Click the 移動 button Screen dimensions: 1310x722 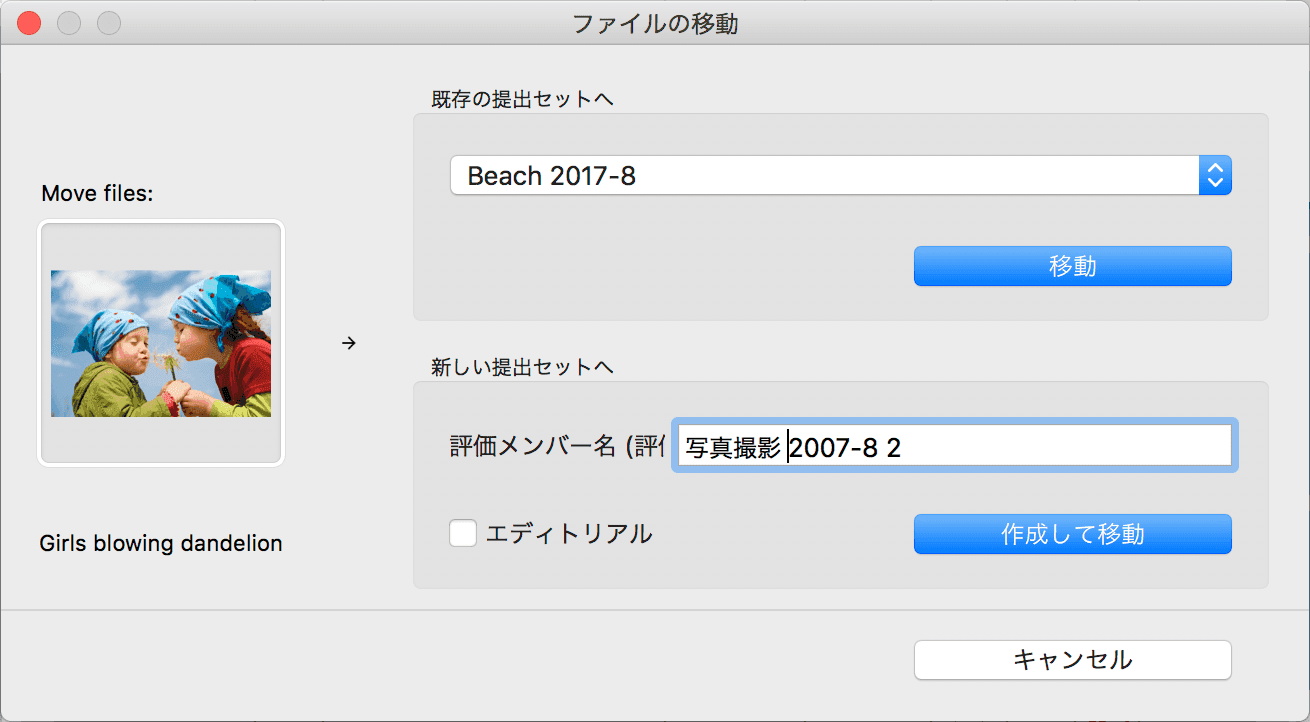tap(1073, 266)
